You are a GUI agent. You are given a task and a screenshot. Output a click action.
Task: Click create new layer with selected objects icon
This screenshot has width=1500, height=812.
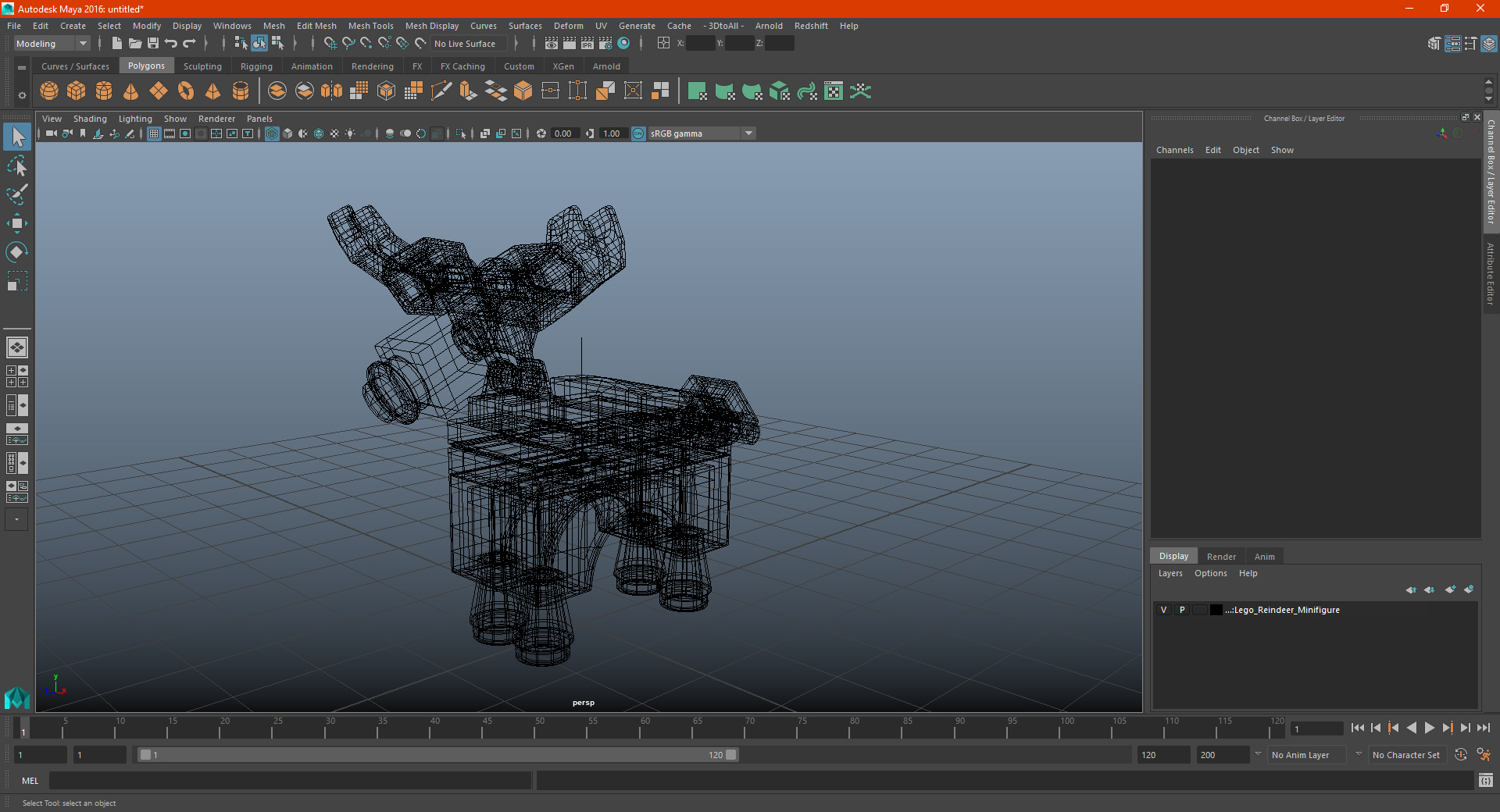click(1469, 589)
